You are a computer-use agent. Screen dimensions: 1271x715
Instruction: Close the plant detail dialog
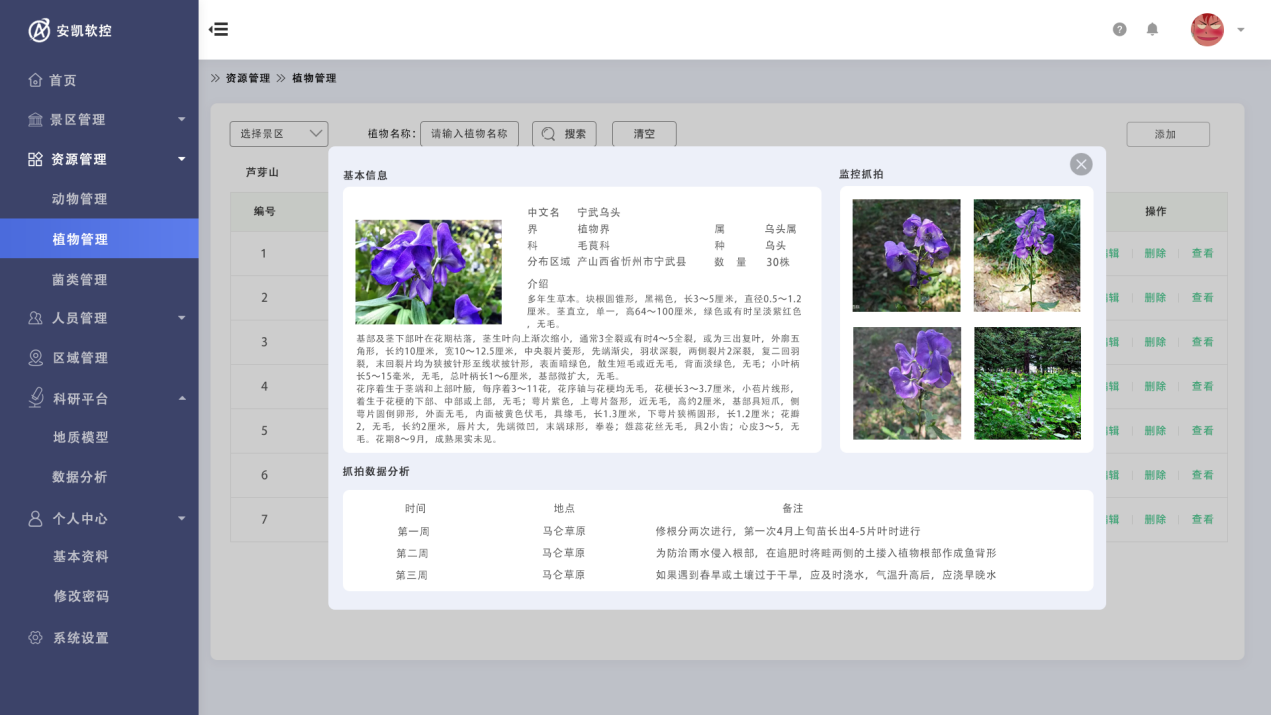[x=1080, y=164]
